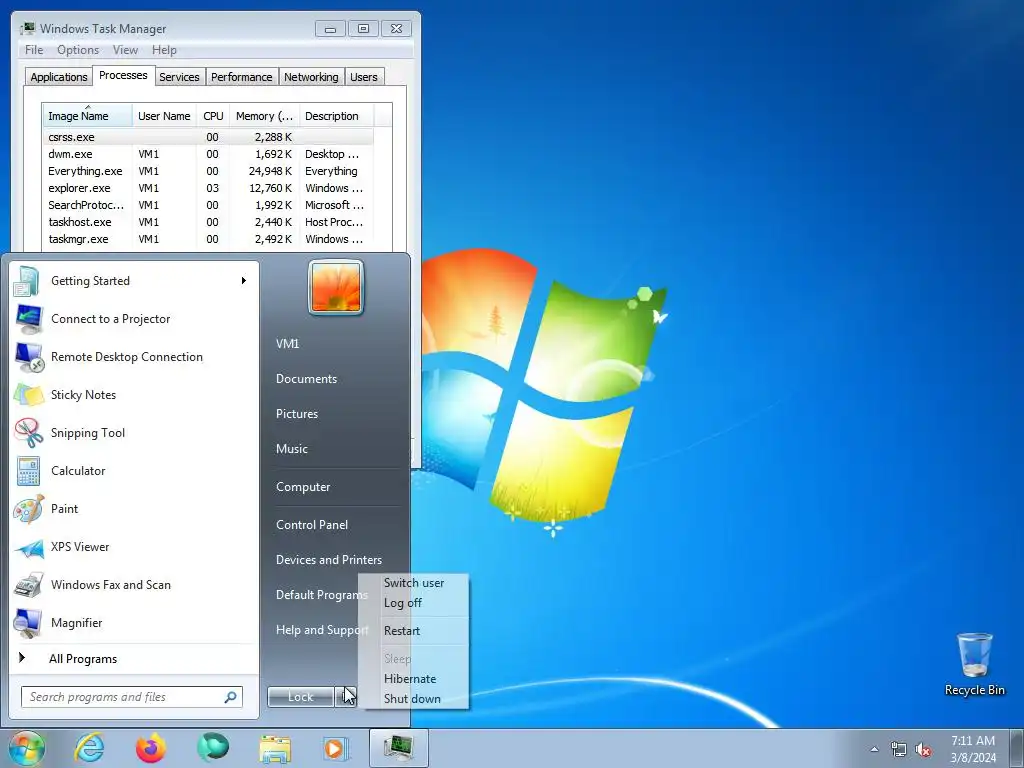Select Switch user in power menu
The height and width of the screenshot is (768, 1024).
click(414, 583)
